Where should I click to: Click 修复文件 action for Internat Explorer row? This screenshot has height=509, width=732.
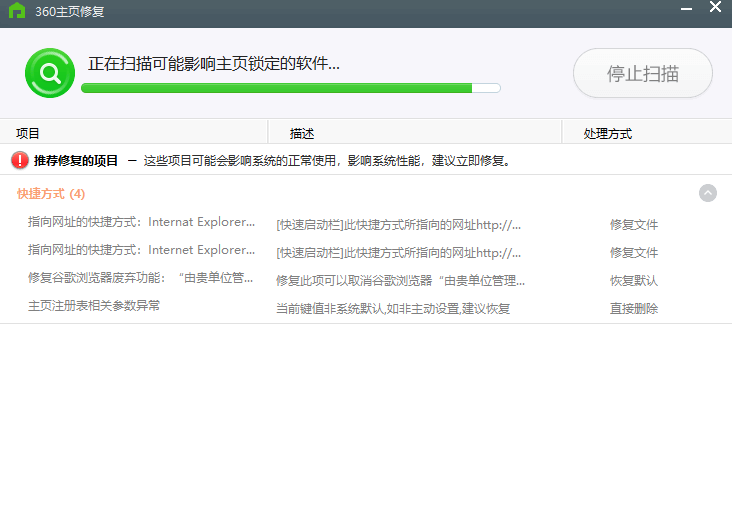pos(634,225)
